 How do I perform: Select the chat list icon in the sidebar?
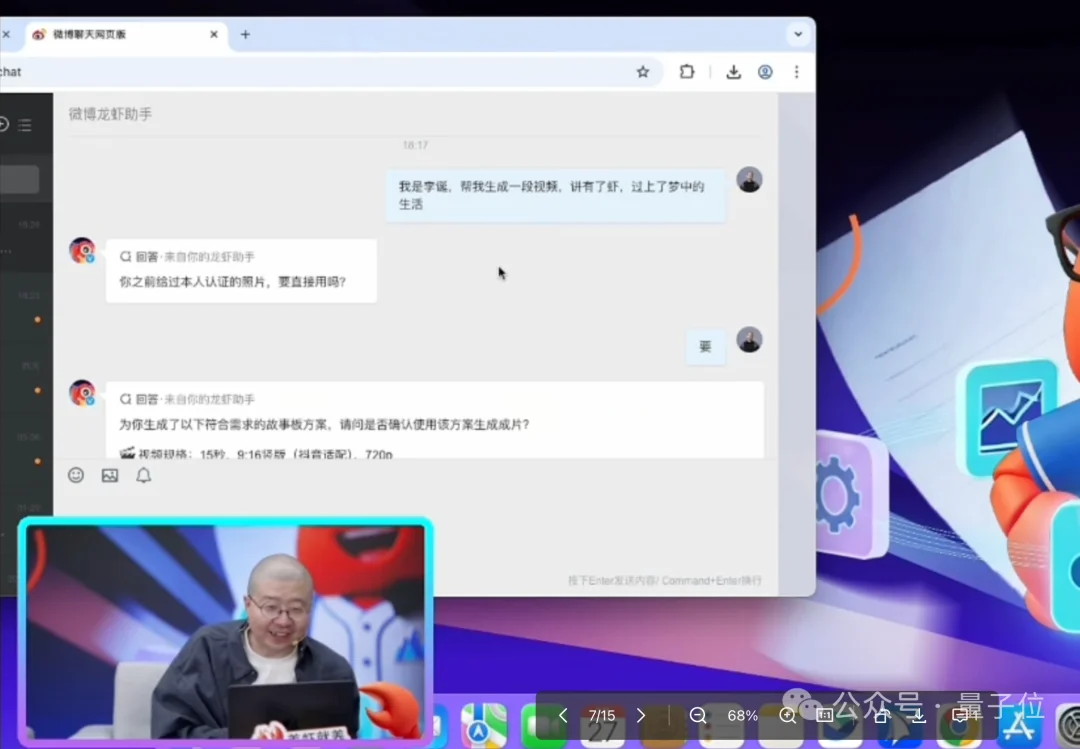click(x=24, y=125)
